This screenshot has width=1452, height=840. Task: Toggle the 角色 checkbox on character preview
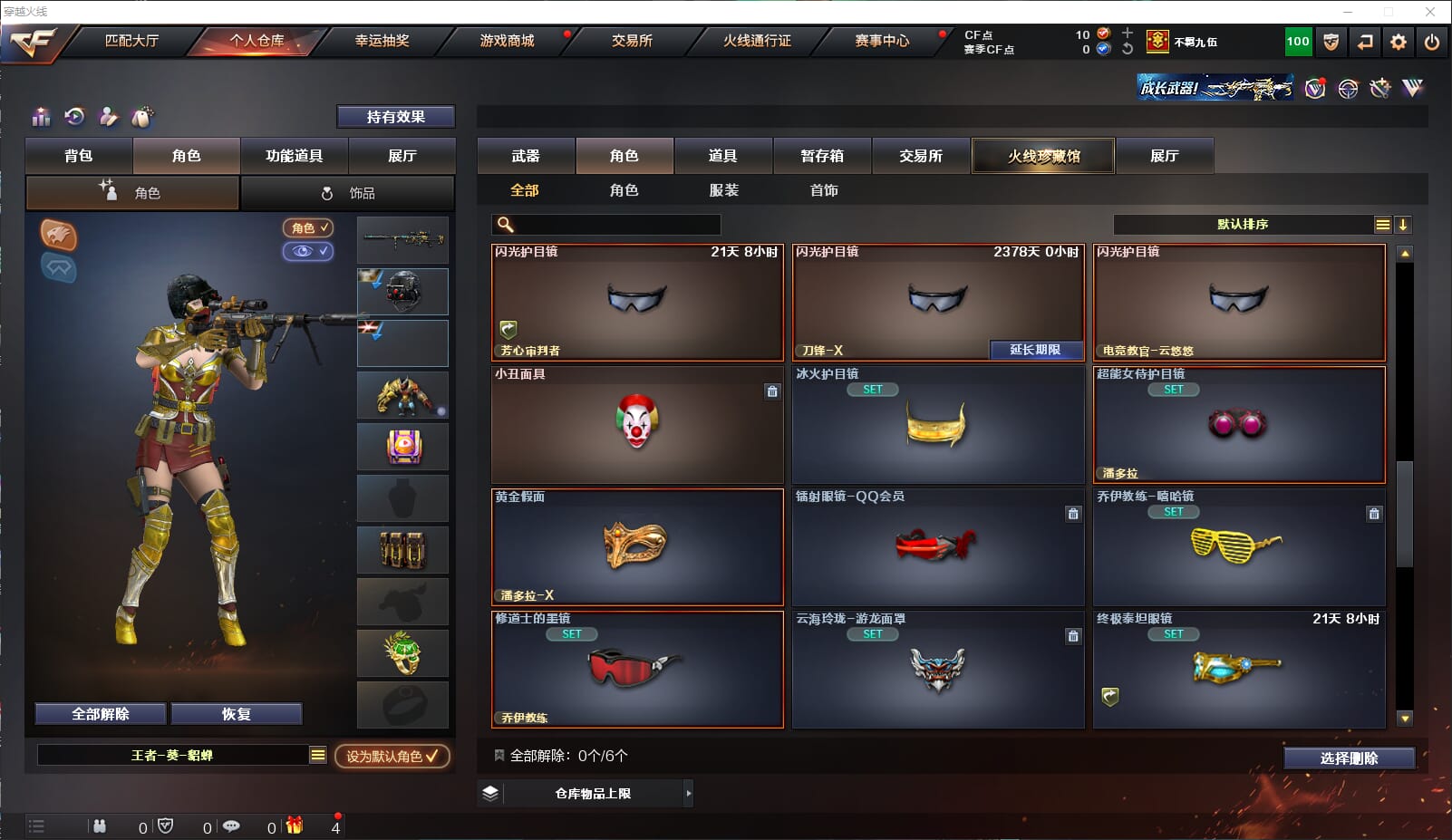308,228
